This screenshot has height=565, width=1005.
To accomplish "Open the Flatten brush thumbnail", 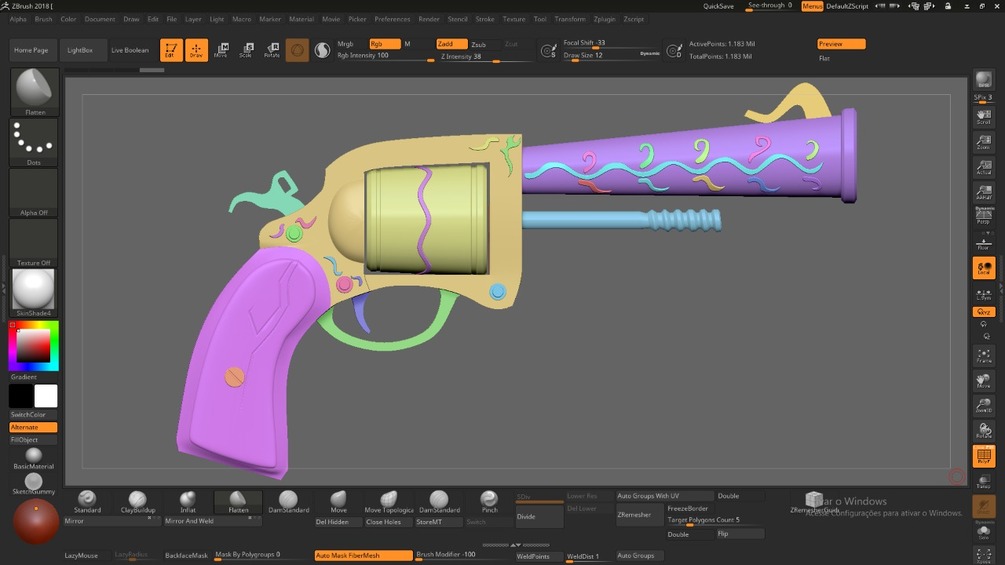I will point(34,92).
